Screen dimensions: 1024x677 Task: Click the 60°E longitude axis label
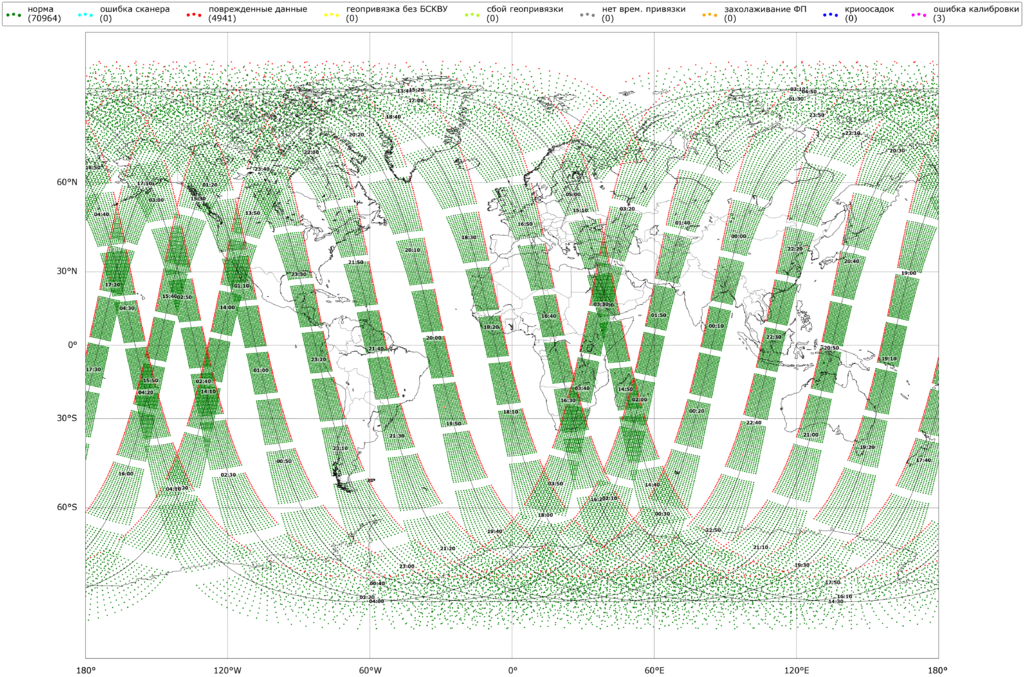tap(654, 670)
